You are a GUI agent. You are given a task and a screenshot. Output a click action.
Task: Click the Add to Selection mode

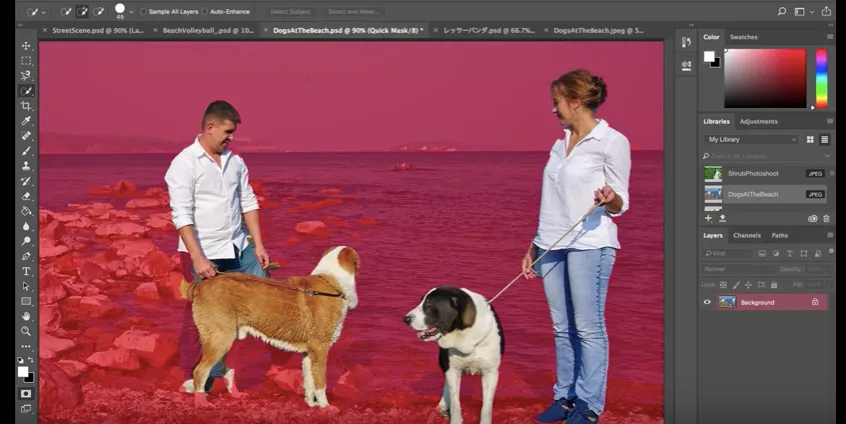pyautogui.click(x=82, y=11)
